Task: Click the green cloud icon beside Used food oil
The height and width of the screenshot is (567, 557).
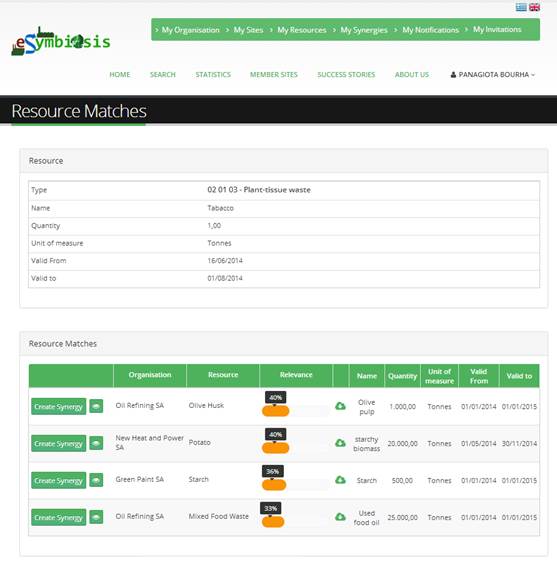Action: tap(340, 517)
